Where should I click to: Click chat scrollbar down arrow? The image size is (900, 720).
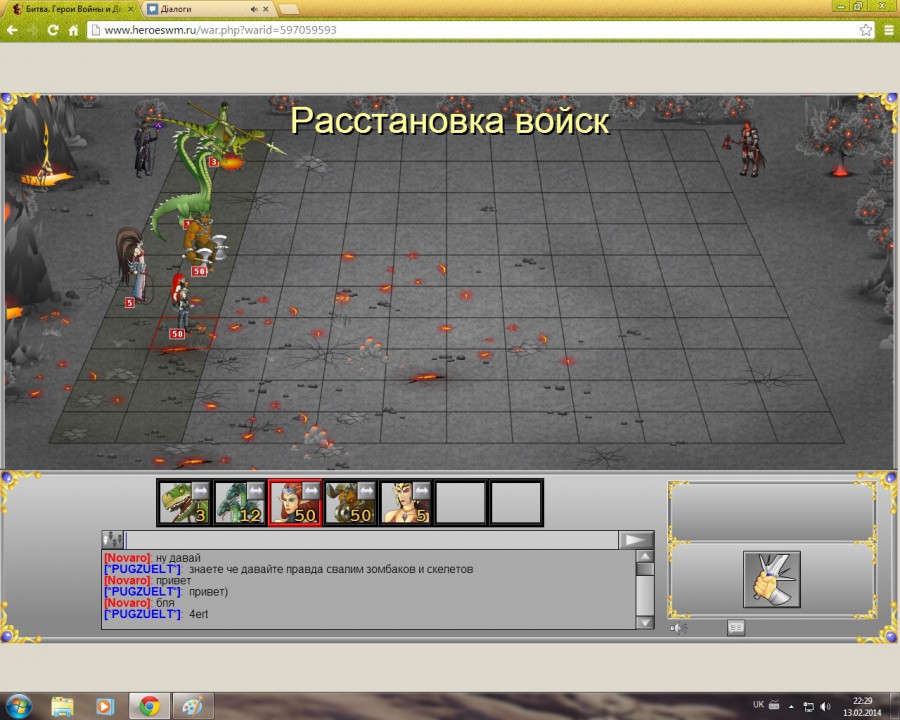tap(645, 622)
